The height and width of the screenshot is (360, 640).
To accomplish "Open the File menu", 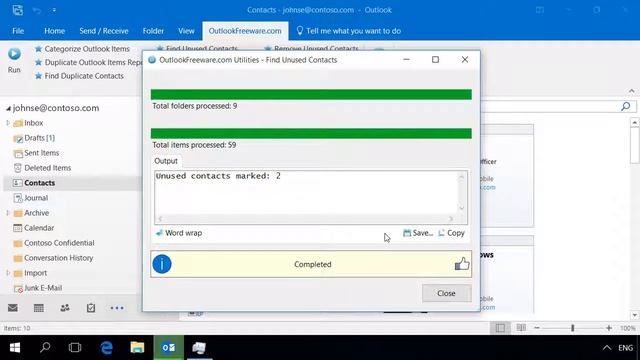I will (18, 31).
